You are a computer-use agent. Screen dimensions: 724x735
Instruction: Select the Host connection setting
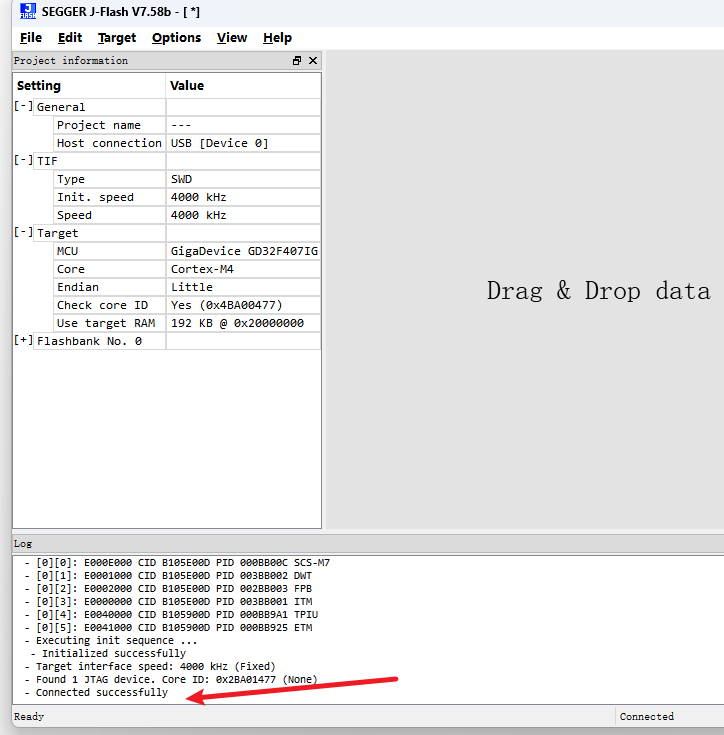(x=109, y=143)
